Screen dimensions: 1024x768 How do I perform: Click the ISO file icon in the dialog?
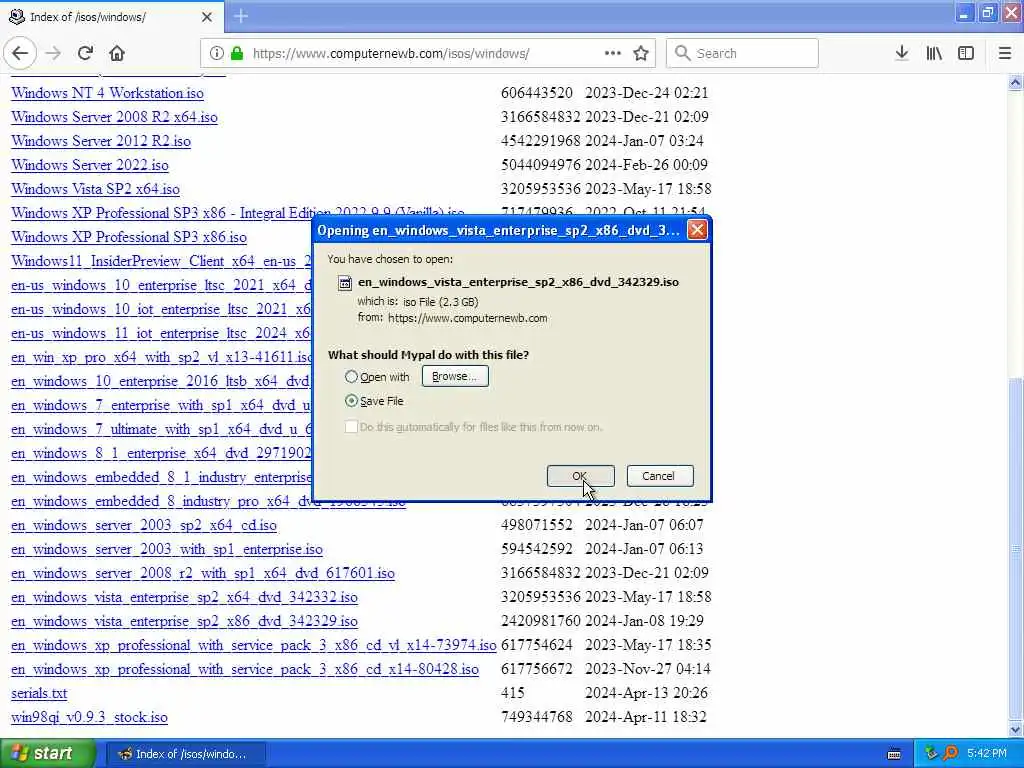pos(344,282)
